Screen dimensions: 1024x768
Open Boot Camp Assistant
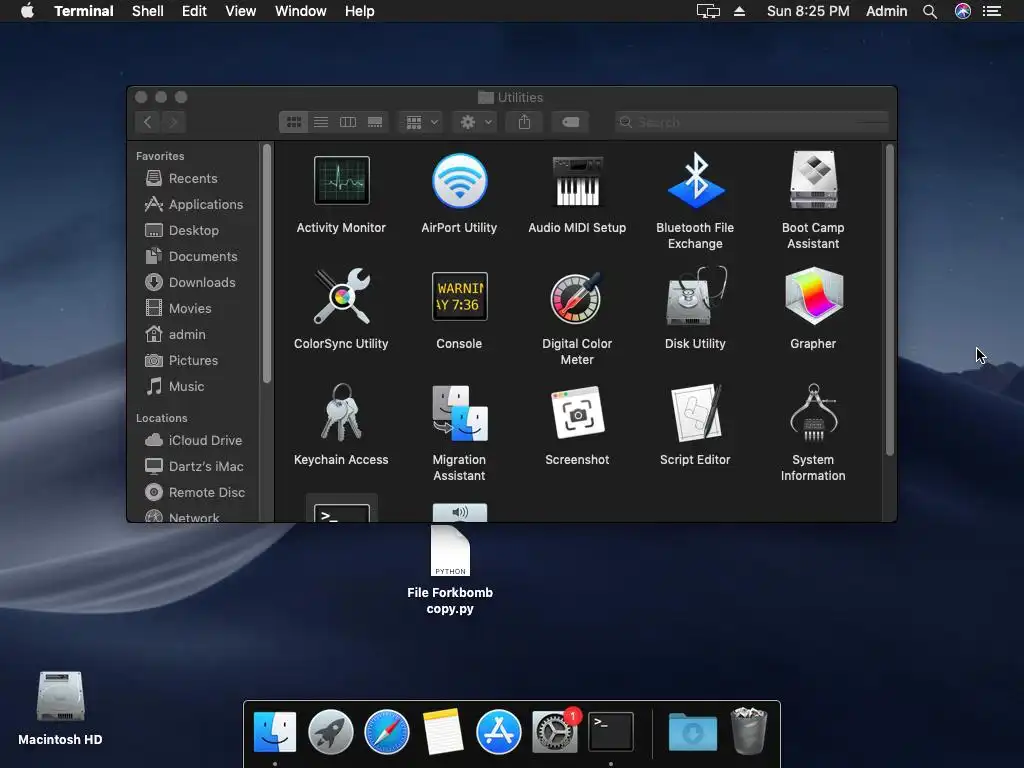pyautogui.click(x=813, y=180)
